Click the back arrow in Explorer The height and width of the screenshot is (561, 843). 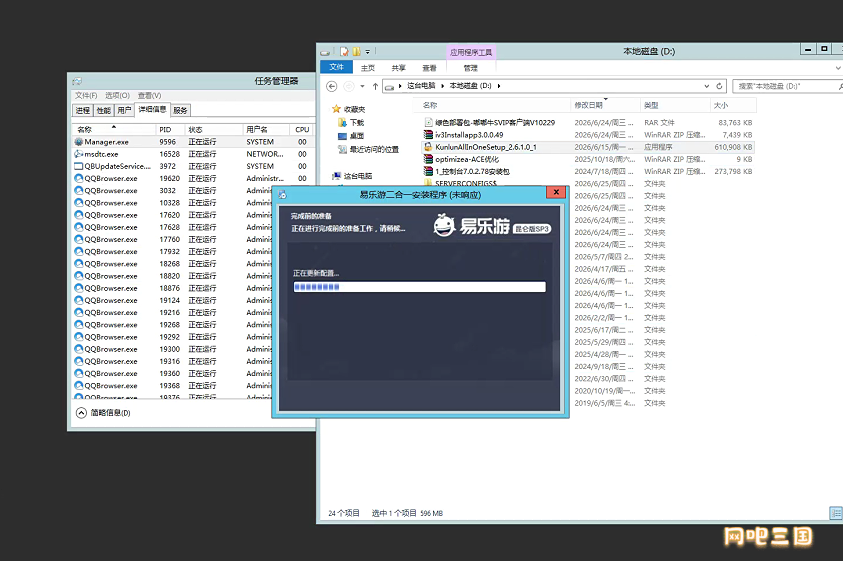[332, 86]
